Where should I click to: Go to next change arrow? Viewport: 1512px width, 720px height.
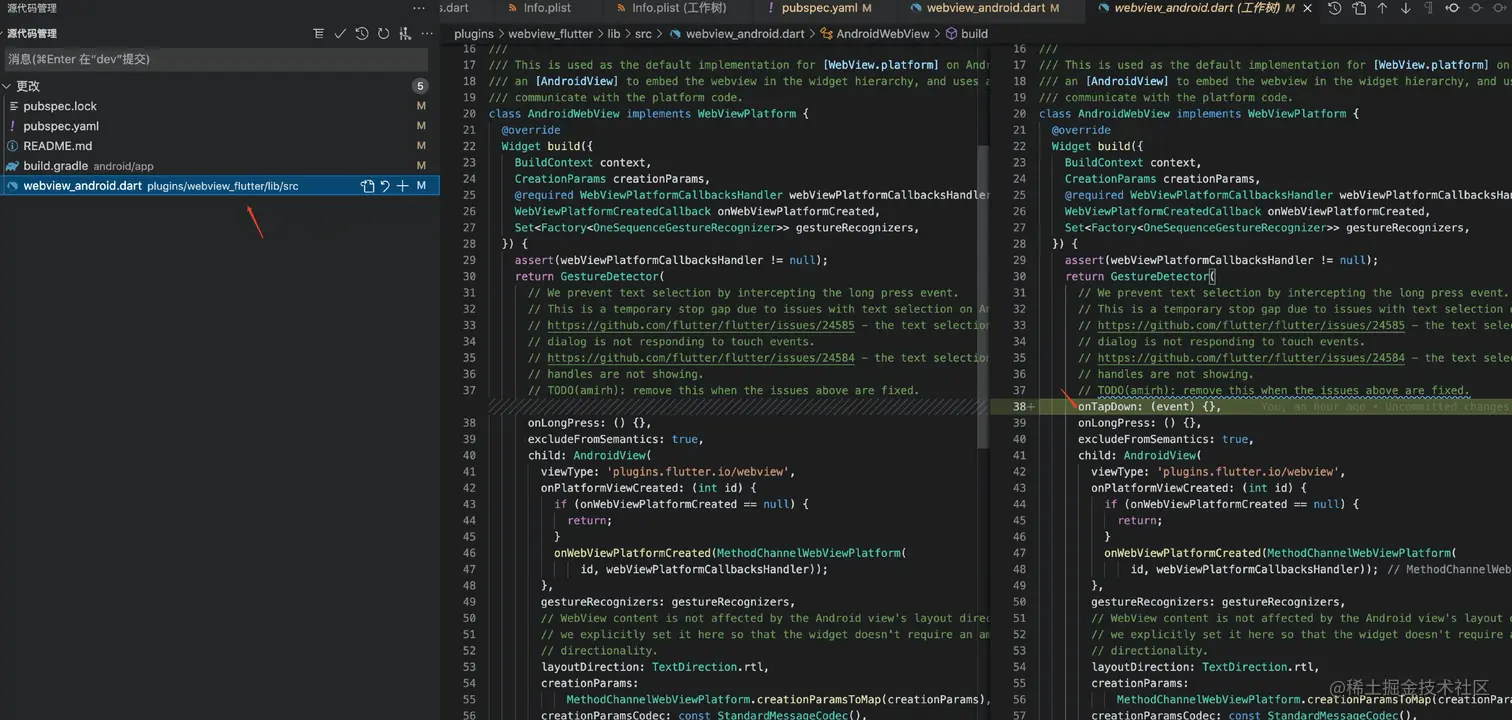[x=1405, y=8]
